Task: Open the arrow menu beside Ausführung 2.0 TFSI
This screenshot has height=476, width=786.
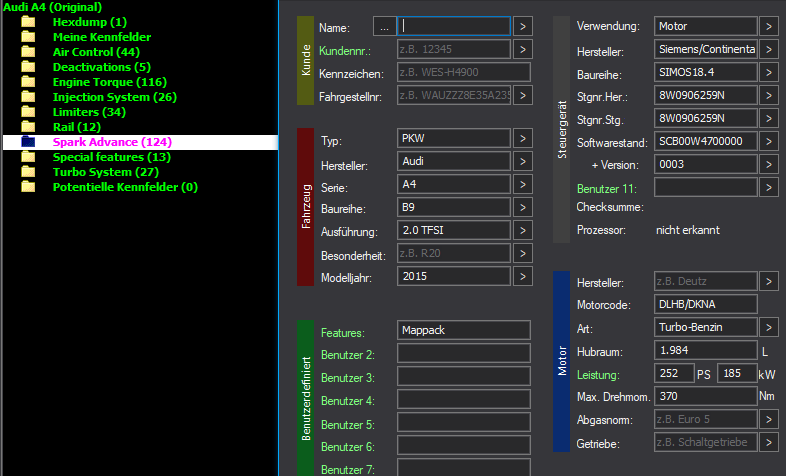Action: click(523, 230)
